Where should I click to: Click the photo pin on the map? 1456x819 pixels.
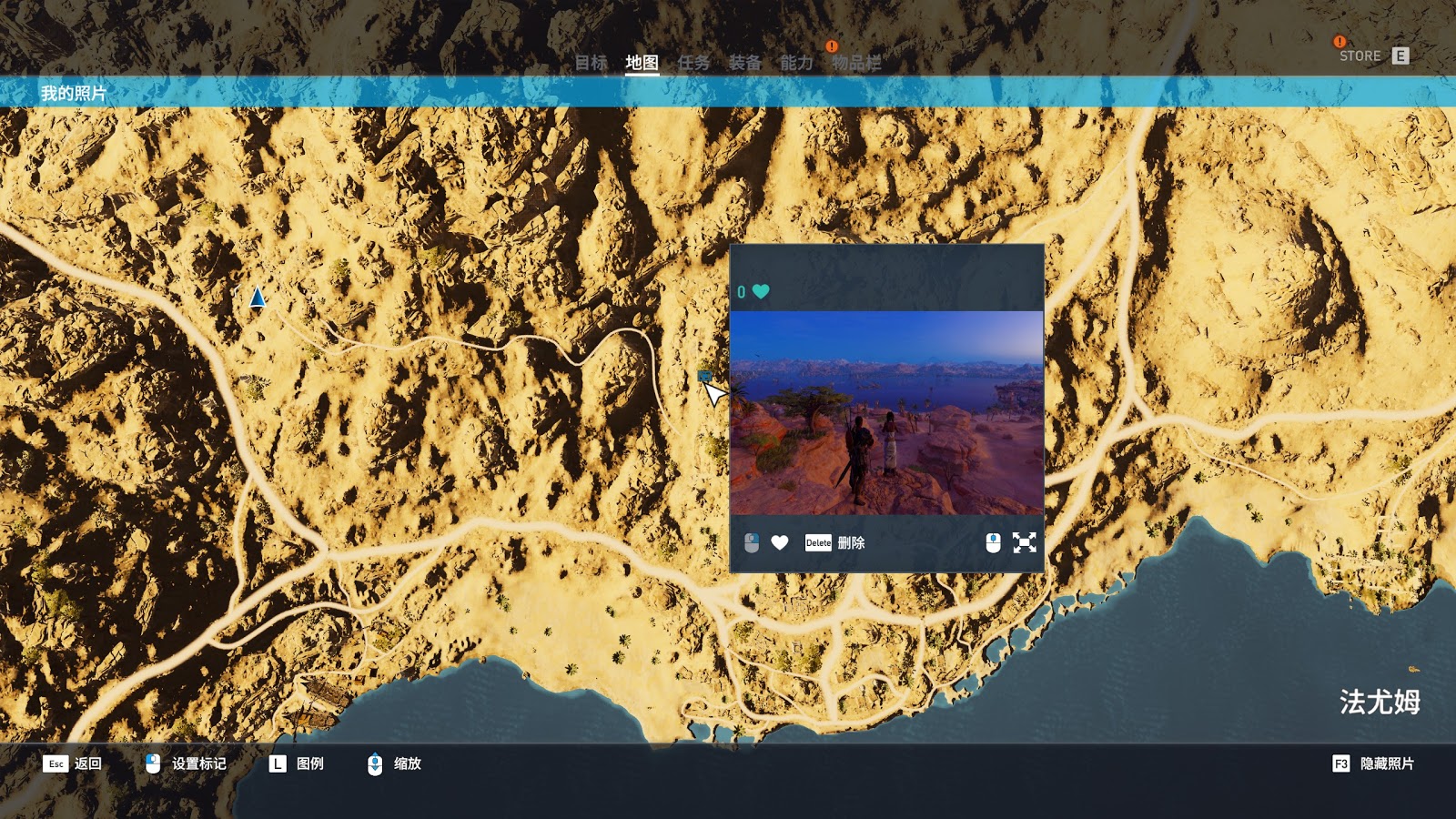[x=704, y=376]
